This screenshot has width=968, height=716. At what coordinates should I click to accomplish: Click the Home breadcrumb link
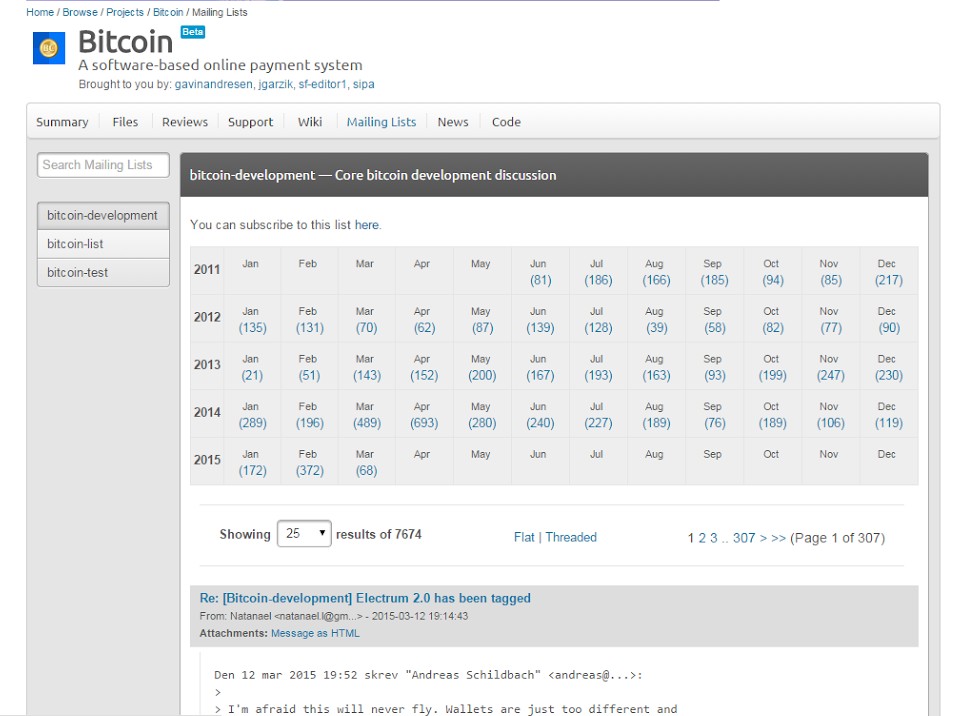pyautogui.click(x=40, y=12)
